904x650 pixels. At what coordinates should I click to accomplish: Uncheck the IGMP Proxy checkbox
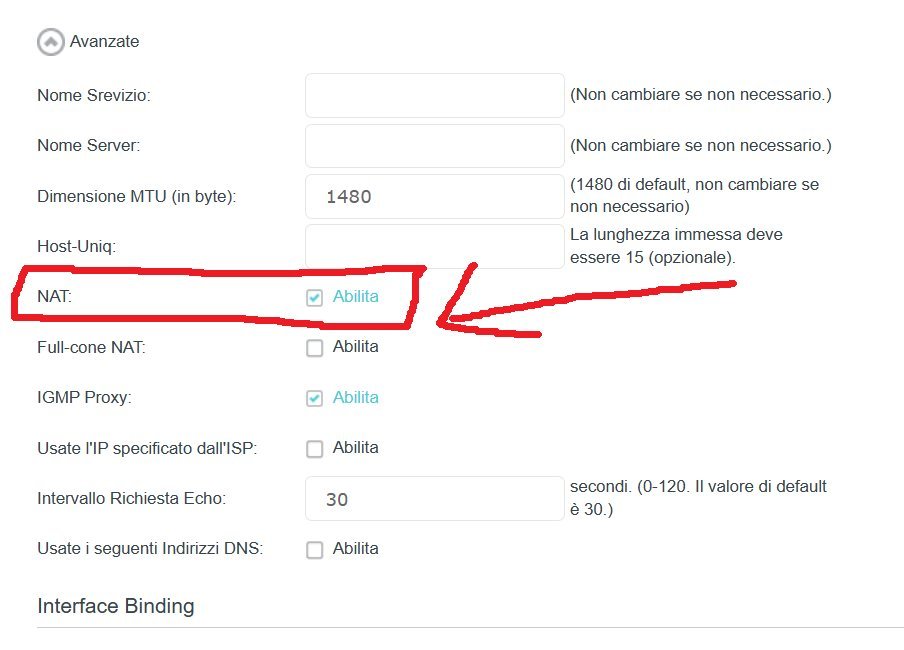315,398
